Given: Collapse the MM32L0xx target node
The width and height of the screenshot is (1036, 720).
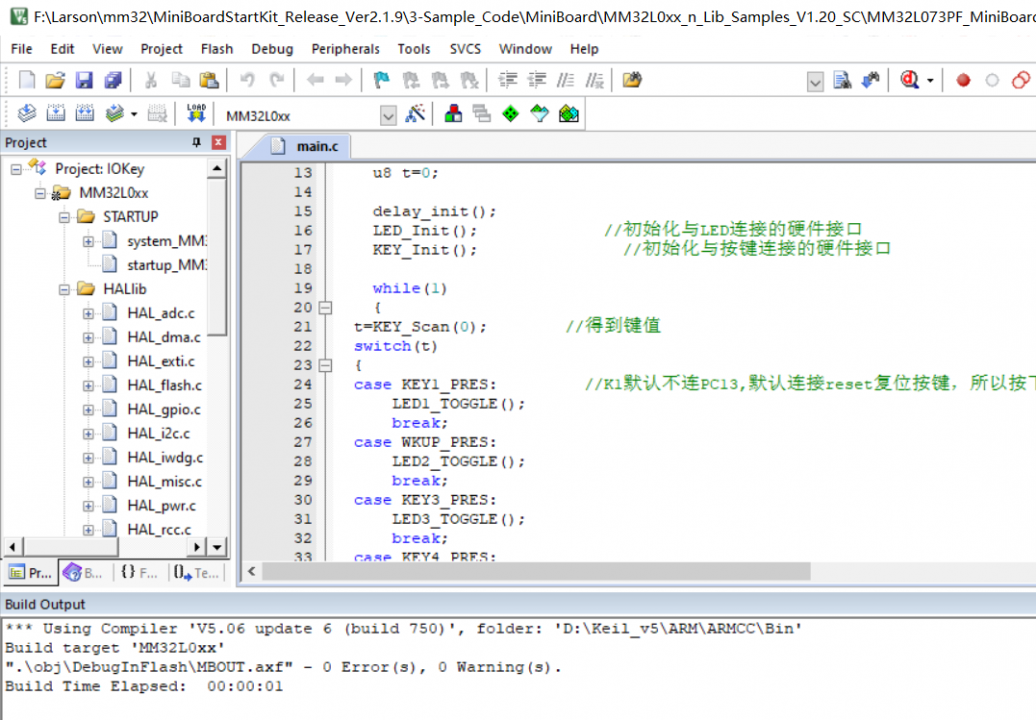Looking at the screenshot, I should click(x=40, y=194).
